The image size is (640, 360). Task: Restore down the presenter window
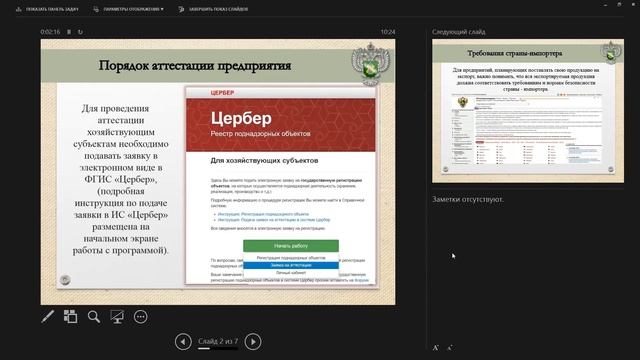pos(619,4)
